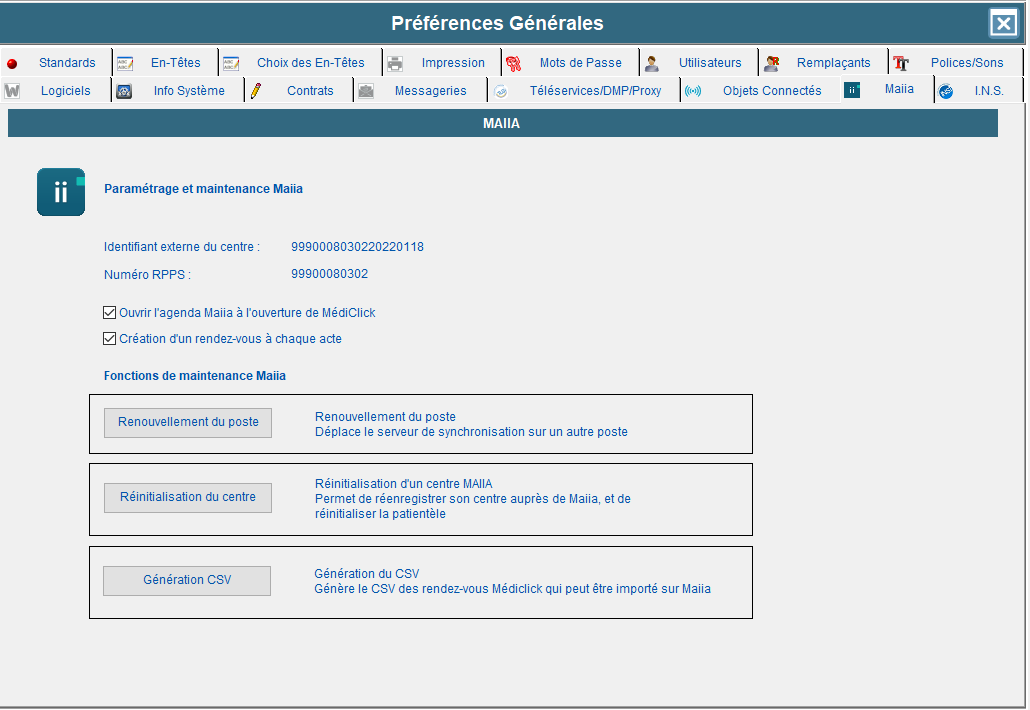Click the Info Système tab icon
Image resolution: width=1030 pixels, height=710 pixels.
pos(124,91)
